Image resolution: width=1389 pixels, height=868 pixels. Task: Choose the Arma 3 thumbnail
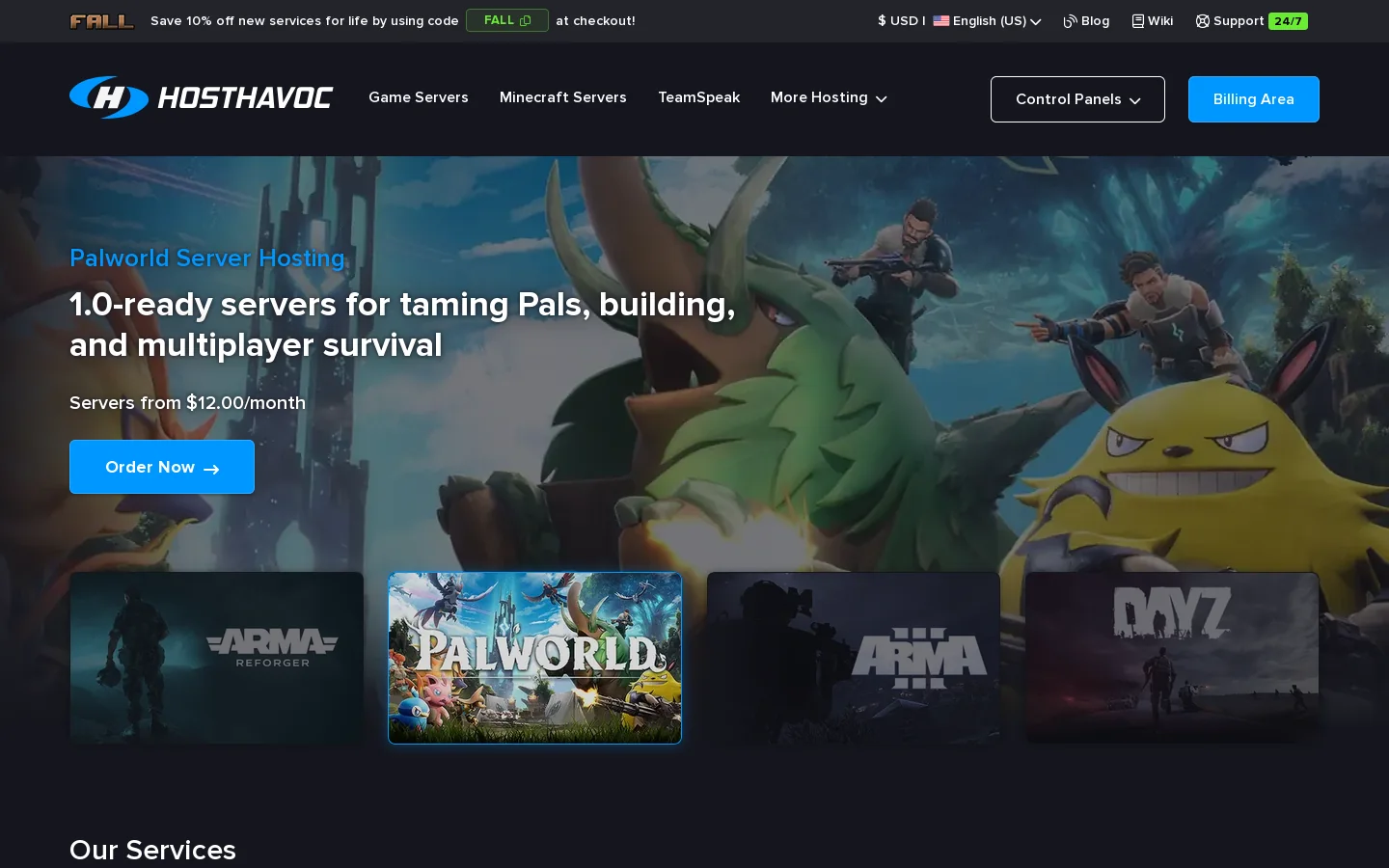coord(854,658)
